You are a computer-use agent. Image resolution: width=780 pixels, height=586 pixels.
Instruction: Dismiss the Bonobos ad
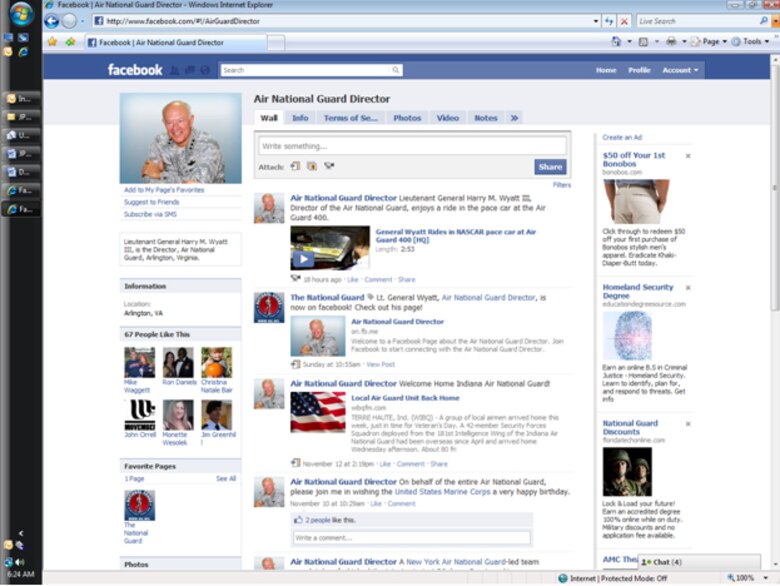click(687, 156)
